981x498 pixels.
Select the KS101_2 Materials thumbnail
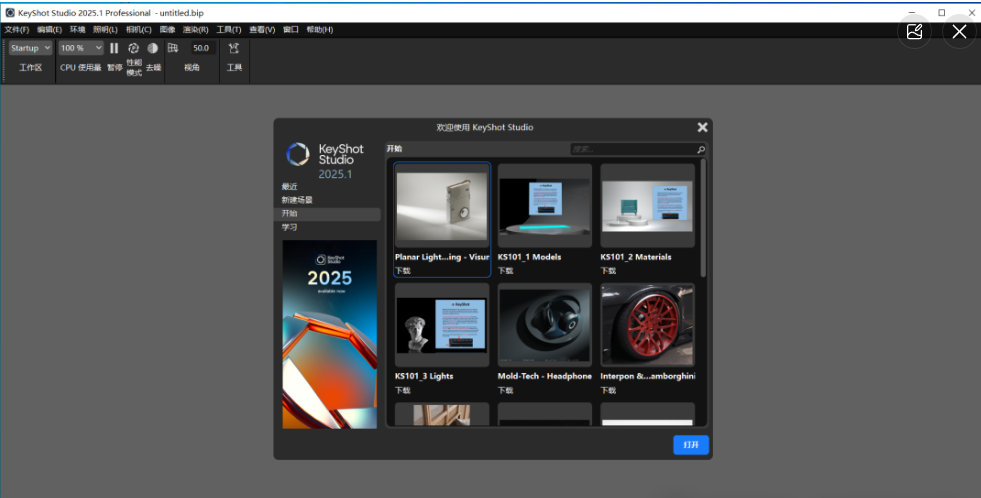[x=648, y=205]
